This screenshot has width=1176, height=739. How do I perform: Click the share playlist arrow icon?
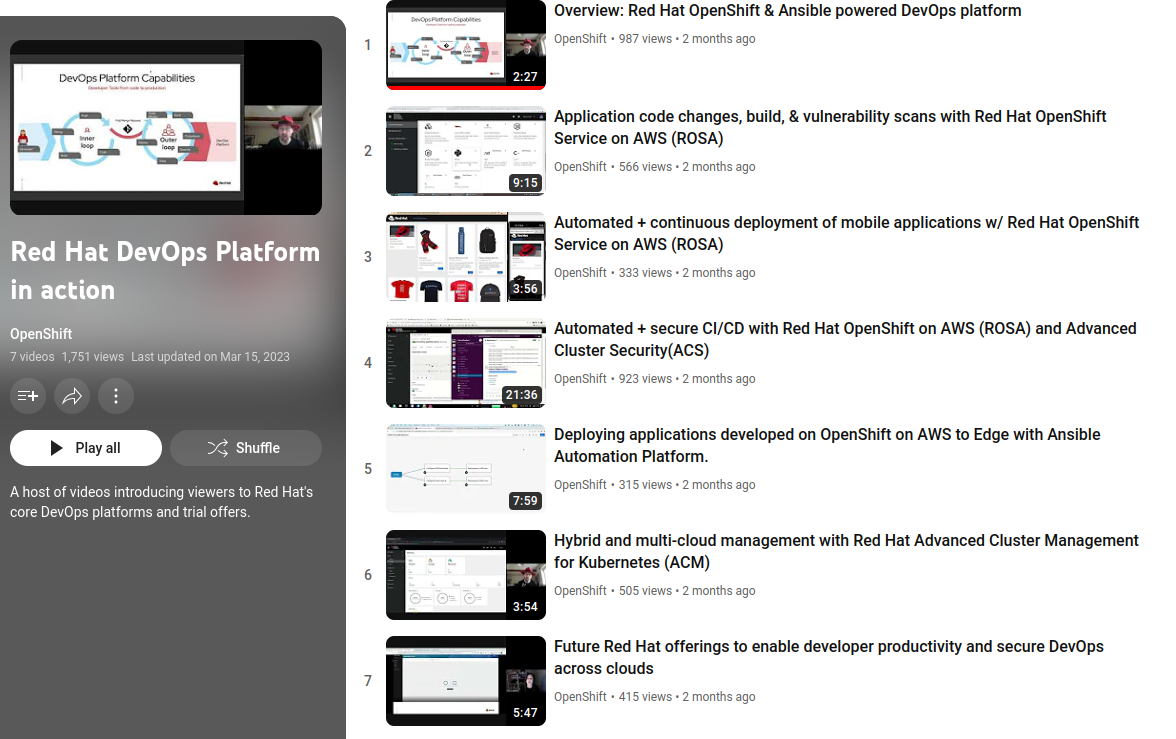(x=71, y=396)
